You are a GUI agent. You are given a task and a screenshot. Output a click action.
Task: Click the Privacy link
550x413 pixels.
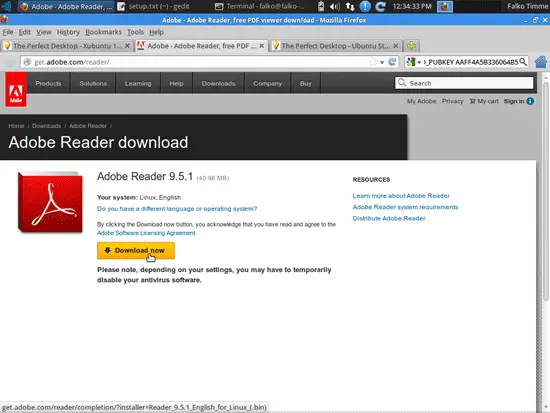452,101
